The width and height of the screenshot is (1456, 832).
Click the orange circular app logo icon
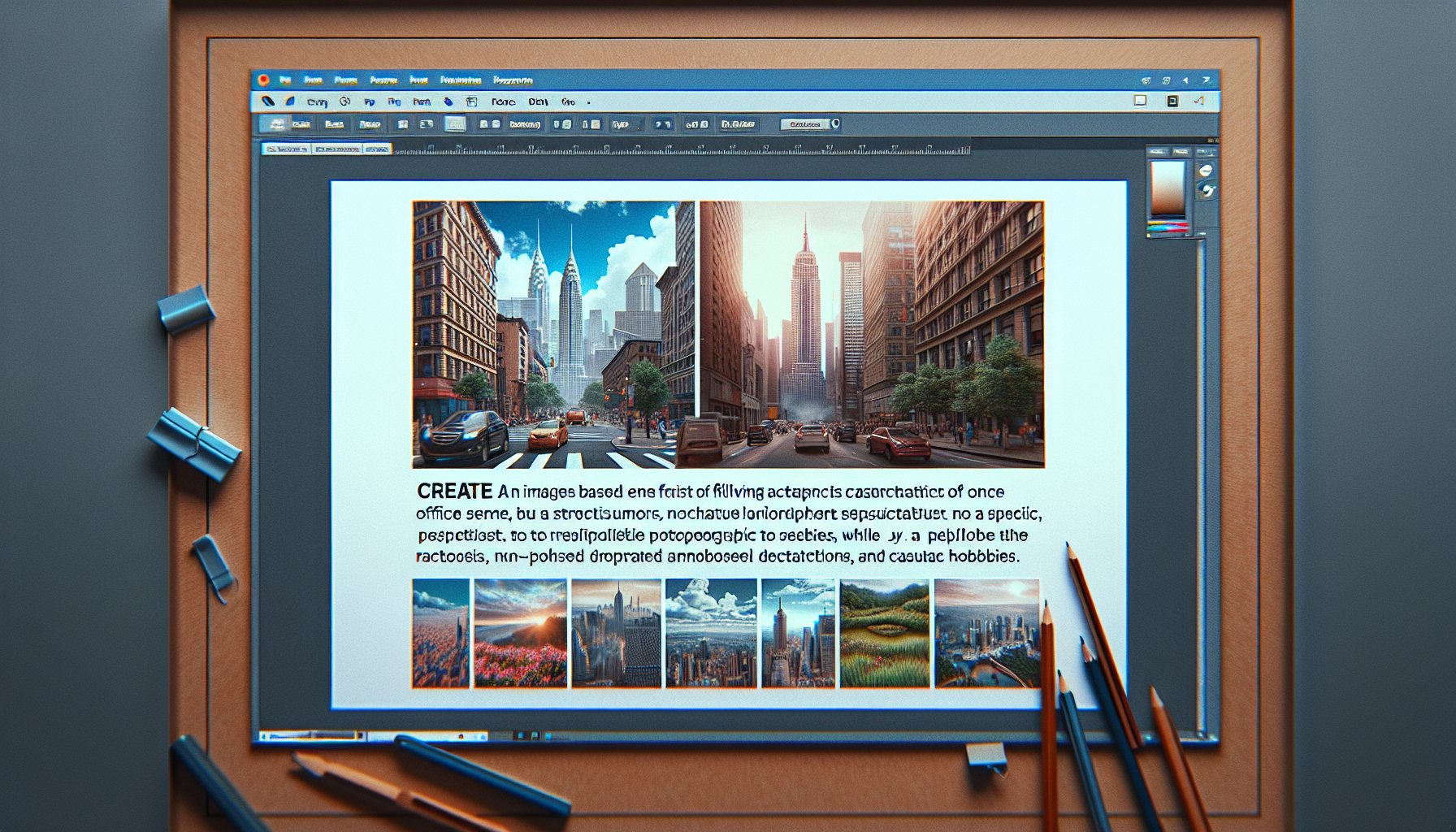click(263, 80)
